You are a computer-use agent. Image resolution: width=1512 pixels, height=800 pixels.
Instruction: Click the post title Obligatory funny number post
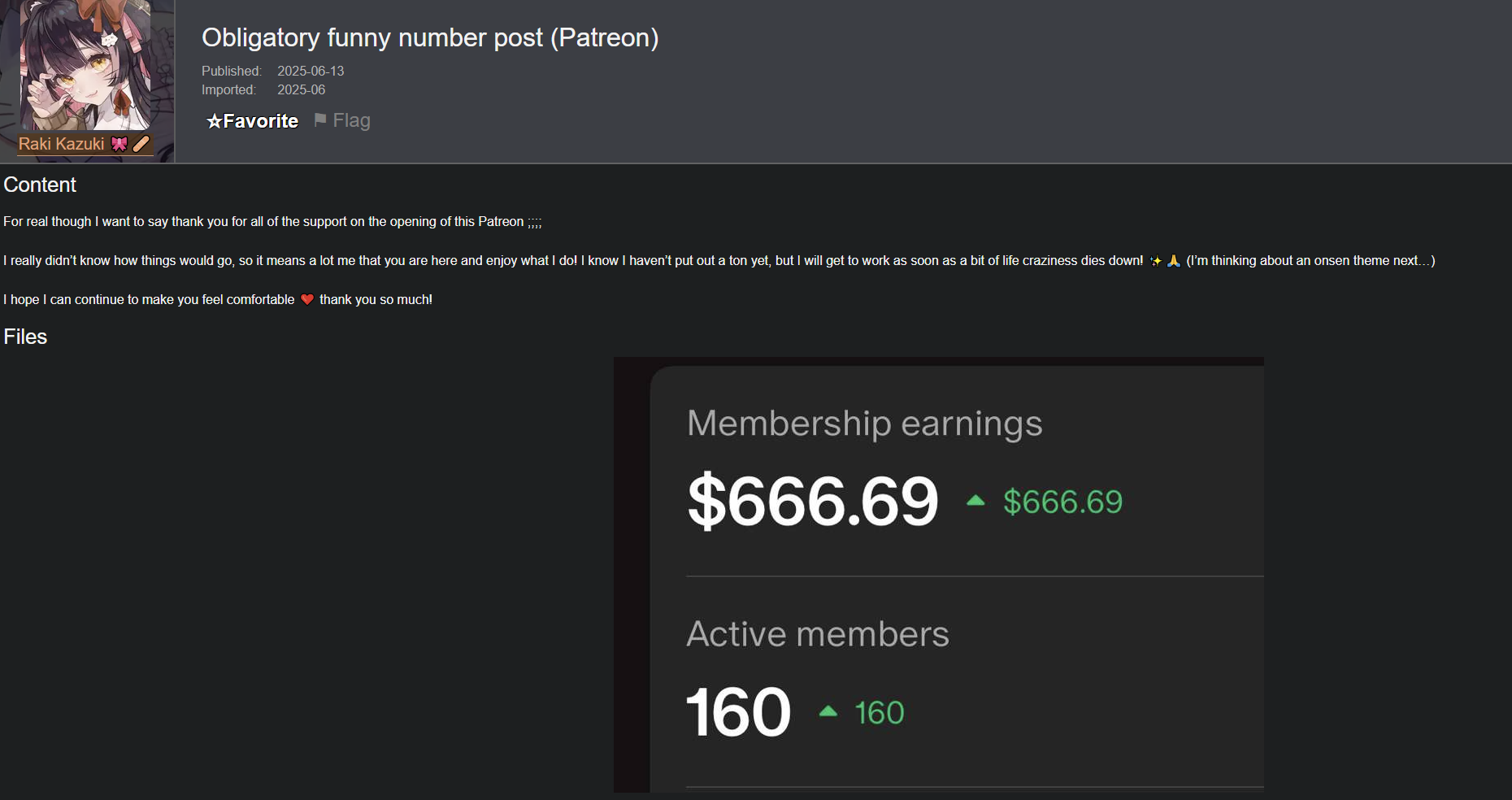tap(430, 37)
